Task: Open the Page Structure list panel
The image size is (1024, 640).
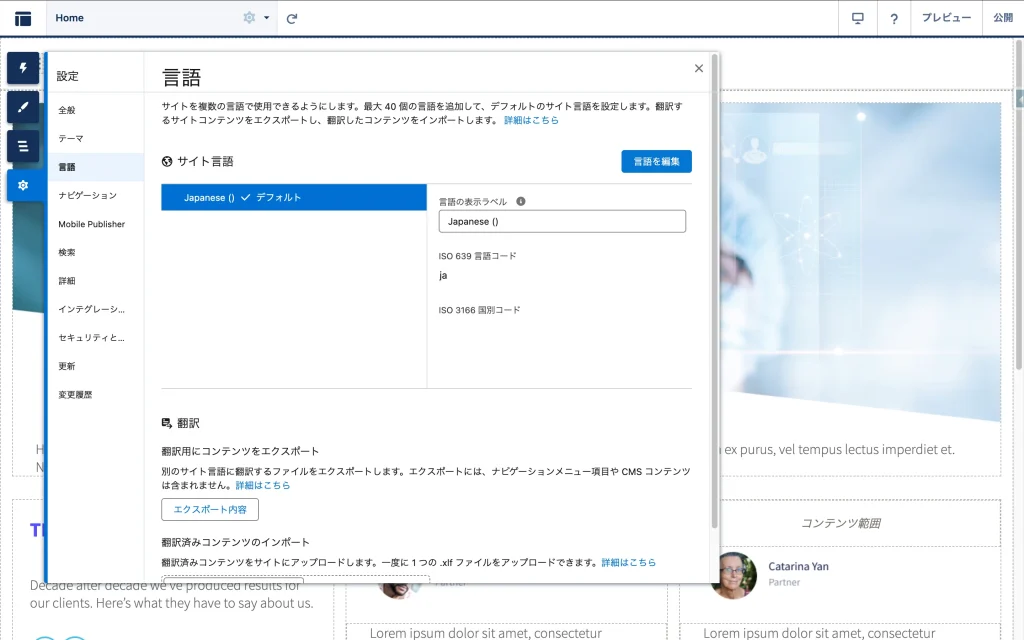Action: click(23, 146)
